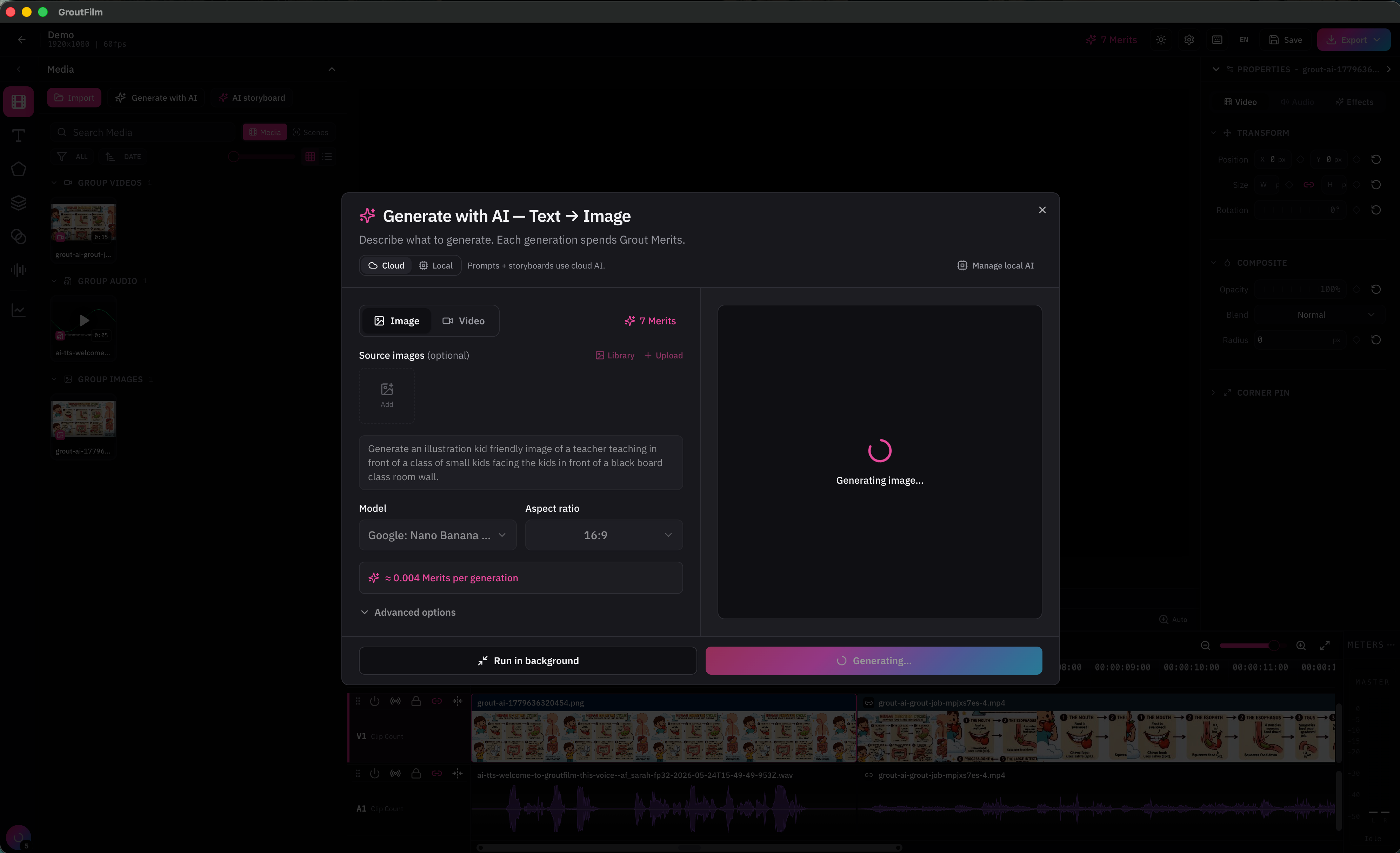The image size is (1400, 853).
Task: Expand Advanced options
Action: point(408,612)
